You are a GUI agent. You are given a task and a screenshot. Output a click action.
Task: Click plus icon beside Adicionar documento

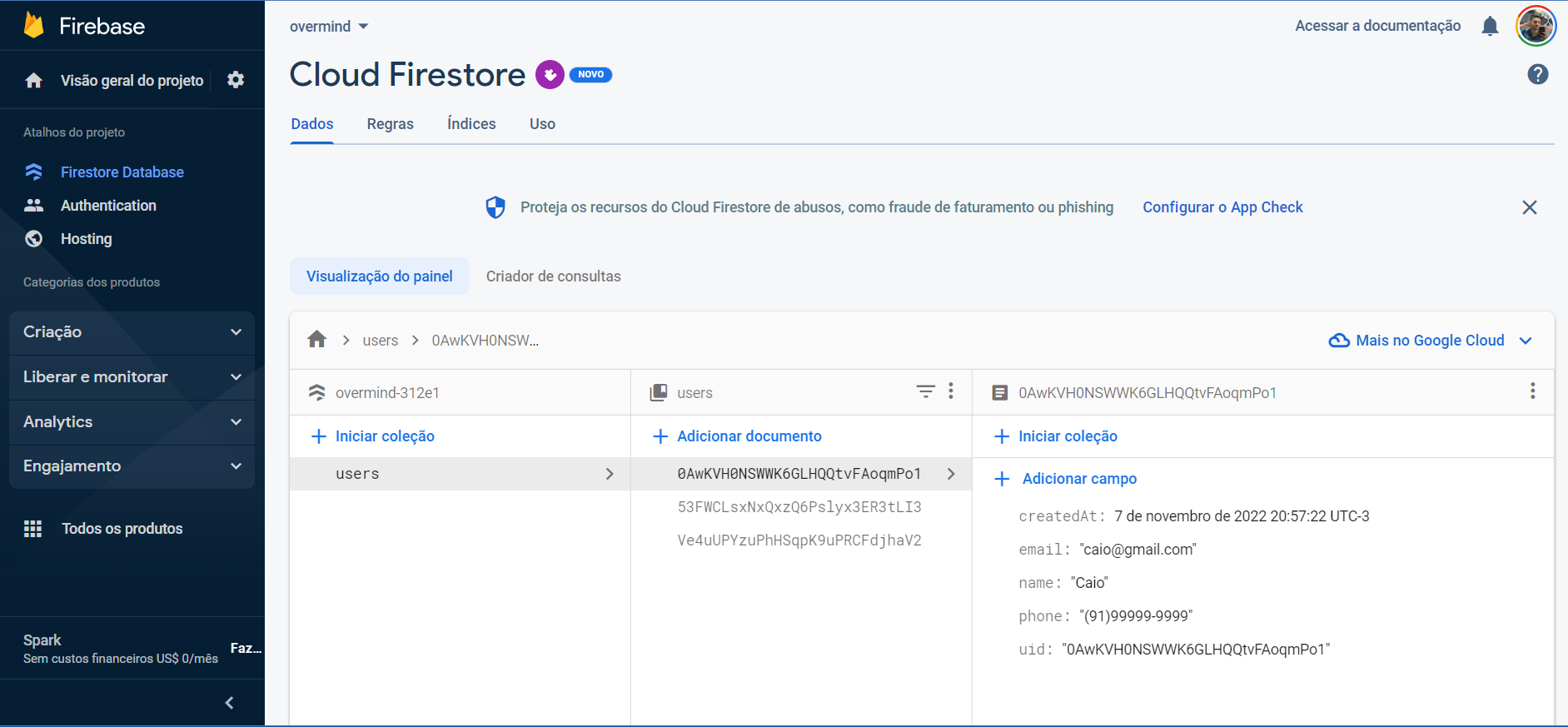tap(660, 436)
